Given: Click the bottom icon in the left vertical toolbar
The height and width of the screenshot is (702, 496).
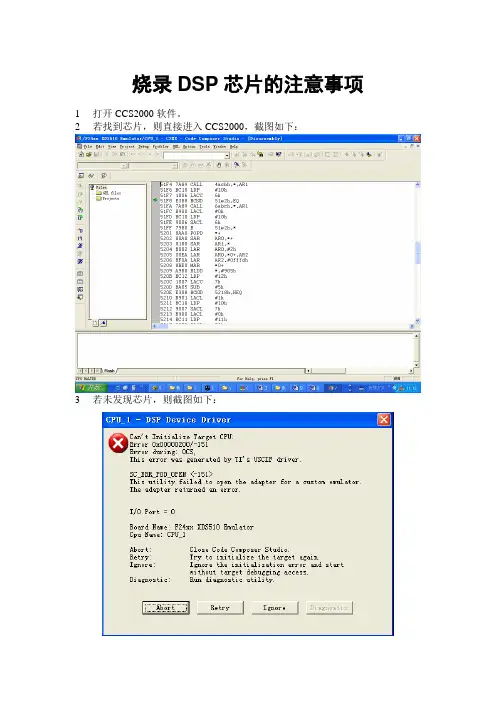Looking at the screenshot, I should tap(80, 297).
